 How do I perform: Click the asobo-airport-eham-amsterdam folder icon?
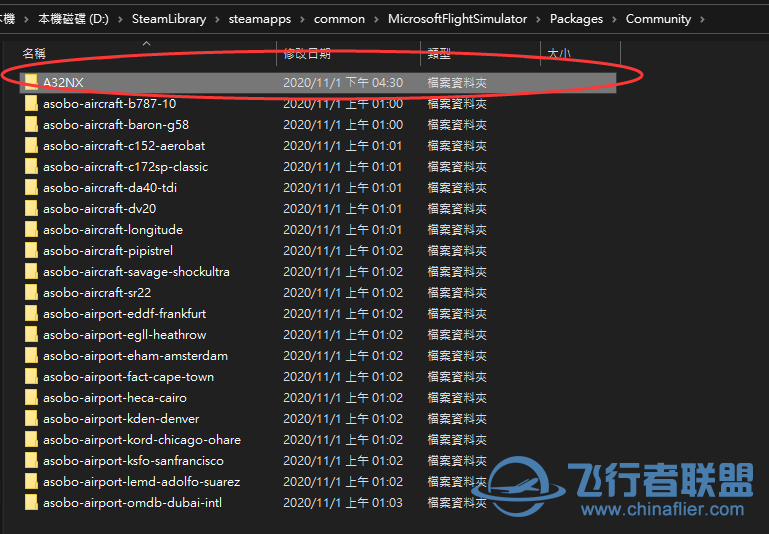pos(31,356)
